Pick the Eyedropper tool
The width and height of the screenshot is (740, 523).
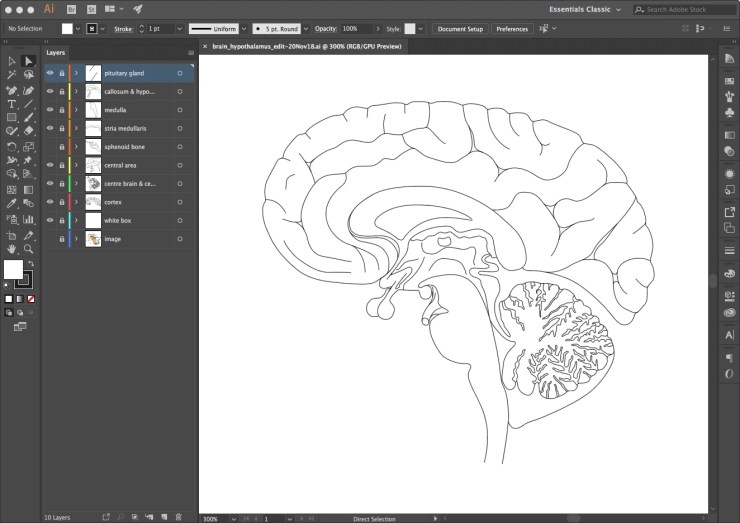[12, 203]
